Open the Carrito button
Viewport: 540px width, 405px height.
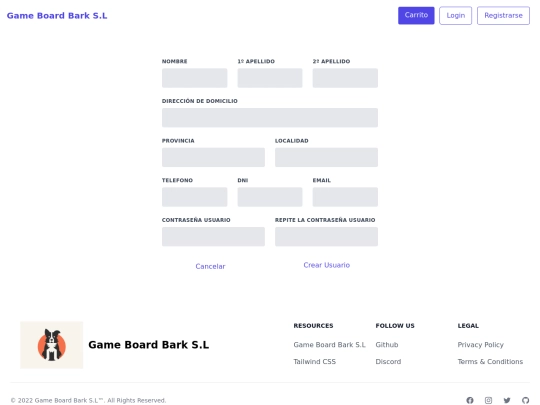(416, 15)
